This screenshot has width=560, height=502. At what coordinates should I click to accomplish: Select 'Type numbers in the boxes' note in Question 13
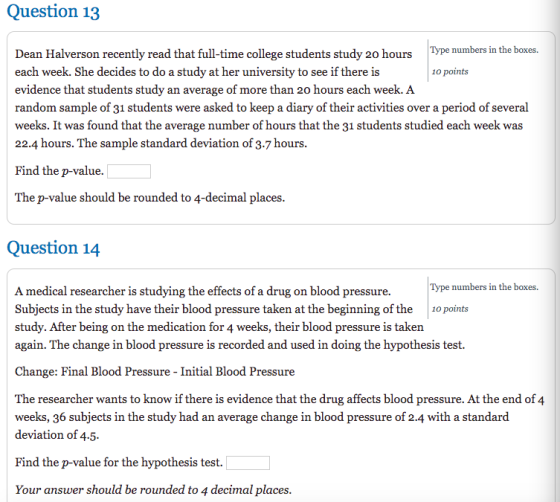[x=484, y=50]
